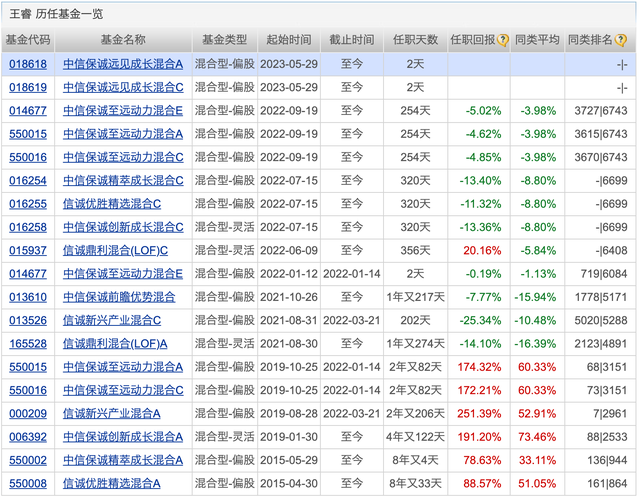The height and width of the screenshot is (499, 640).
Task: Click the help icon beside 同类排名 header
Action: click(620, 40)
